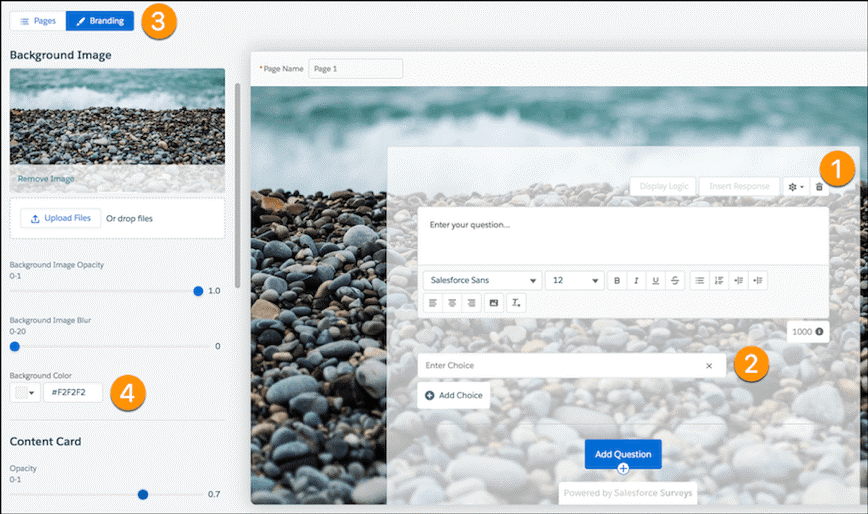Select the Branding tab

pos(100,20)
